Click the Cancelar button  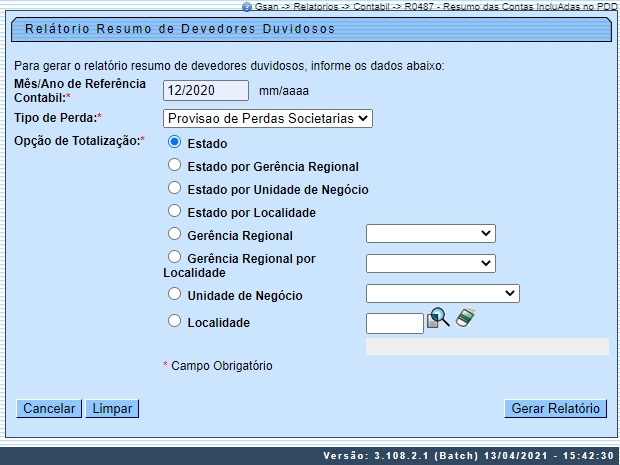click(49, 408)
